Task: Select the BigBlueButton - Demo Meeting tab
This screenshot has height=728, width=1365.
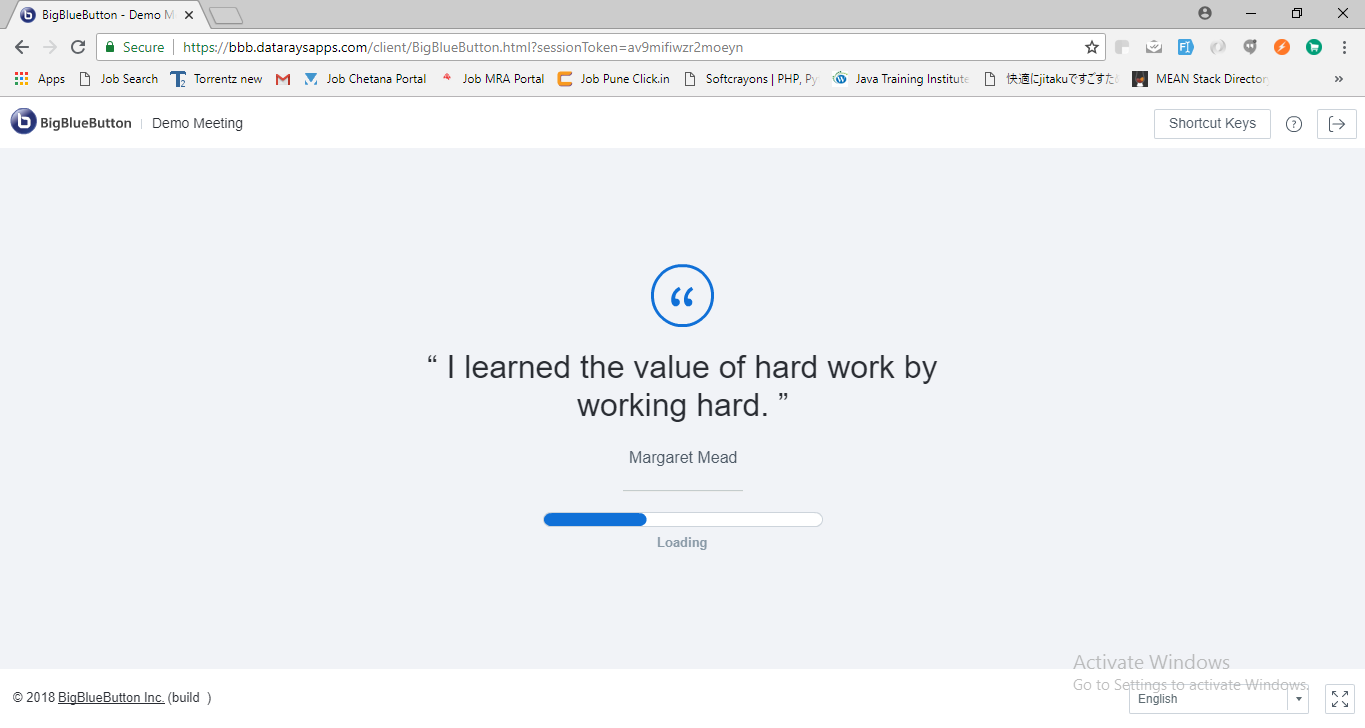Action: [x=100, y=15]
